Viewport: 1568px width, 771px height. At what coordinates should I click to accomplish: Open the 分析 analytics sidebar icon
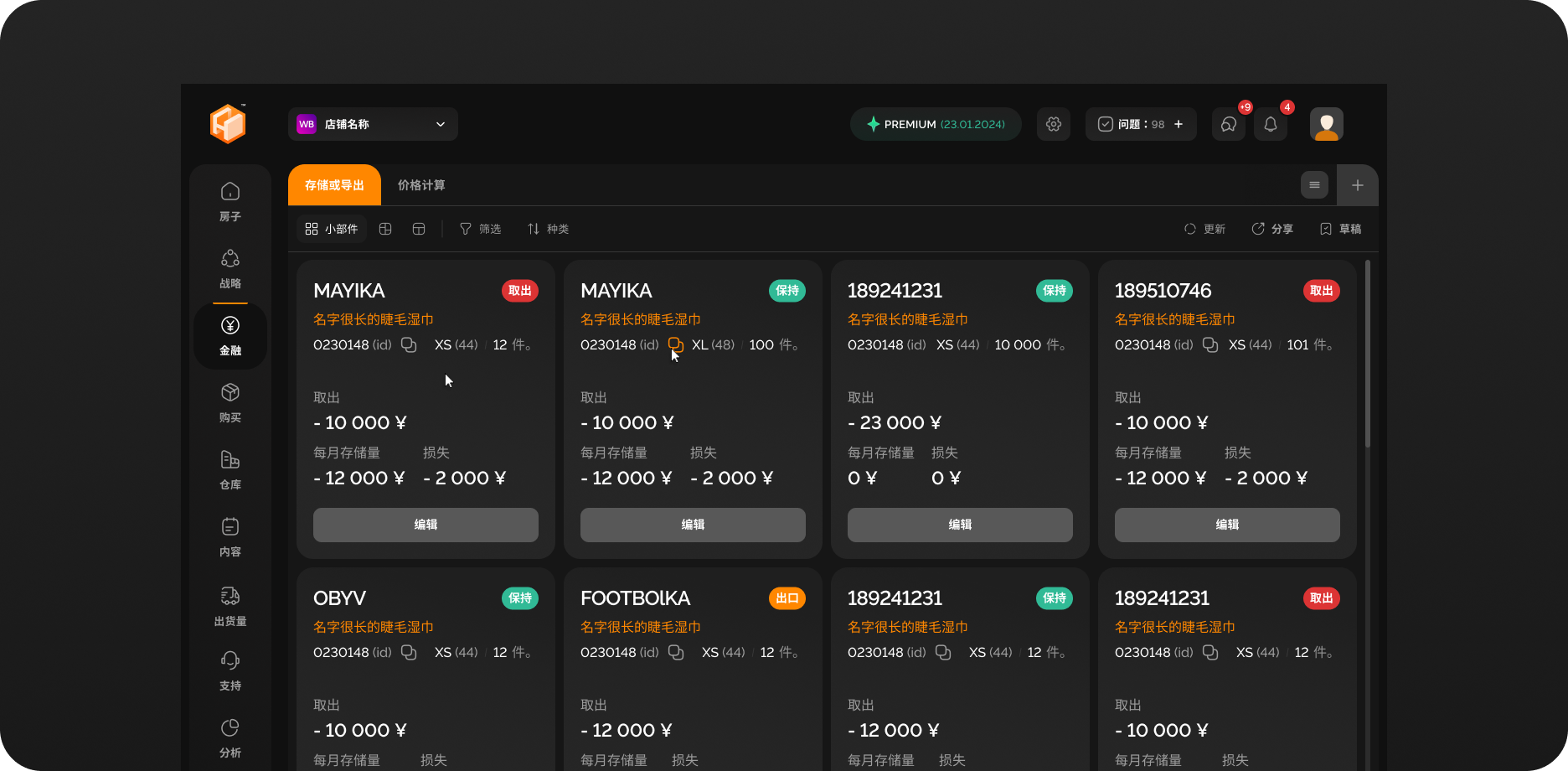click(x=230, y=737)
